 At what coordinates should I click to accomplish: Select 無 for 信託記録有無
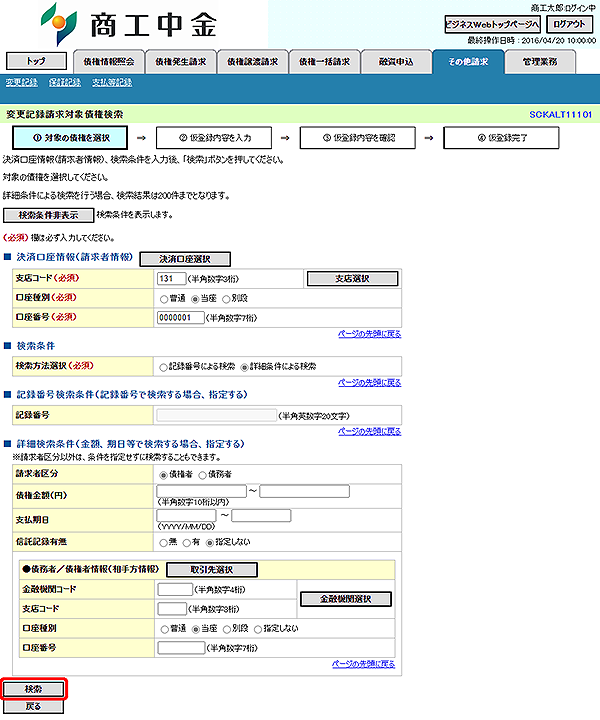163,543
